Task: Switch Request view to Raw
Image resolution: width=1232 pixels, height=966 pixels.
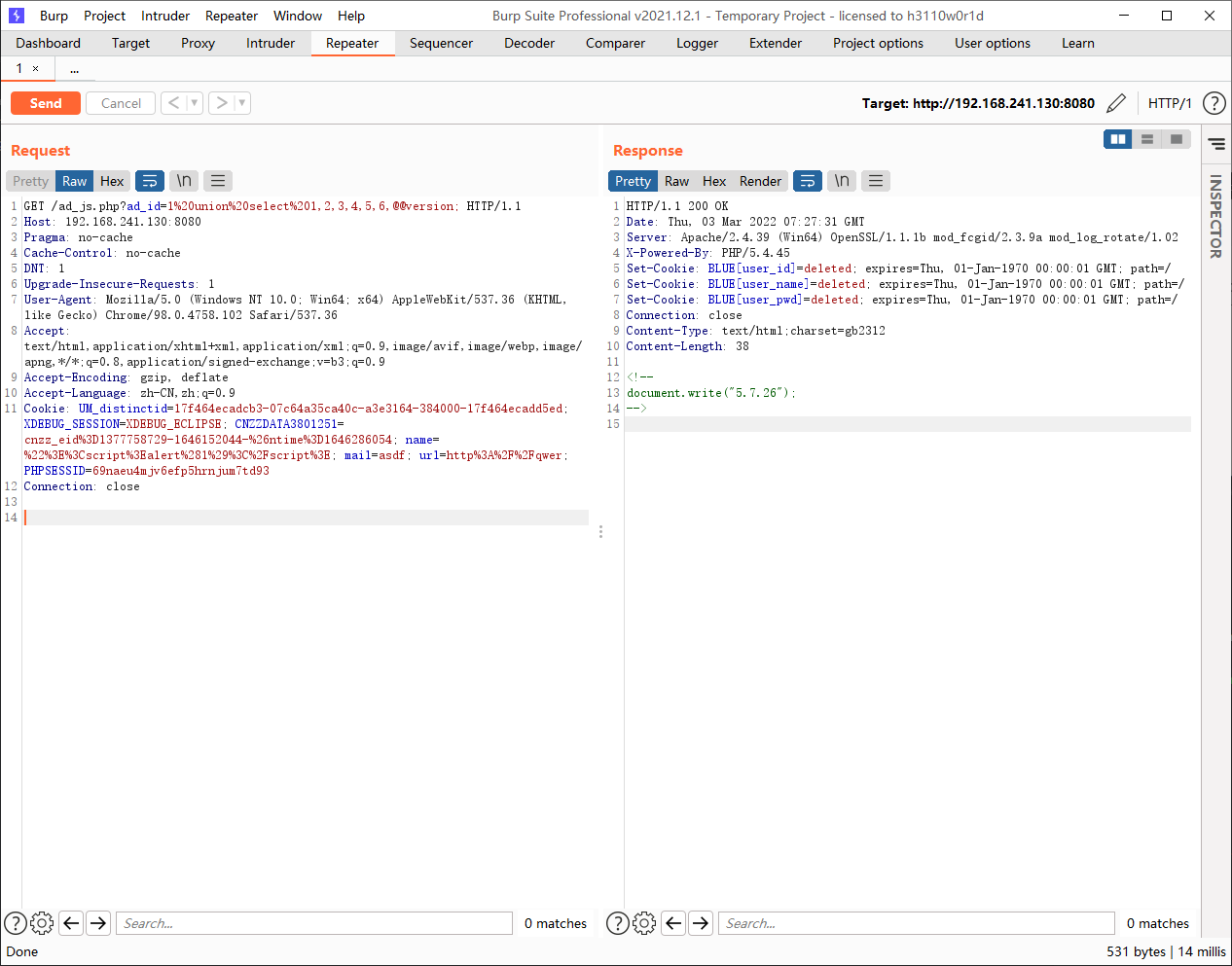Action: [x=74, y=181]
